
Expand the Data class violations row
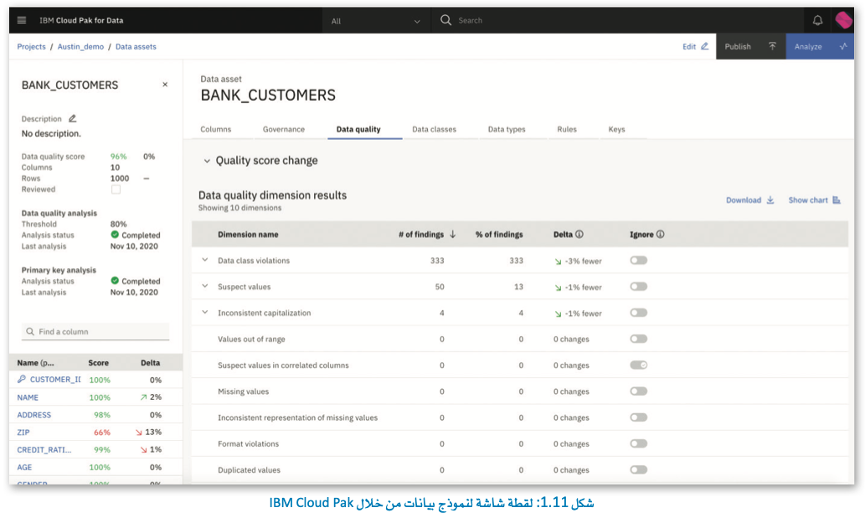pyautogui.click(x=205, y=260)
